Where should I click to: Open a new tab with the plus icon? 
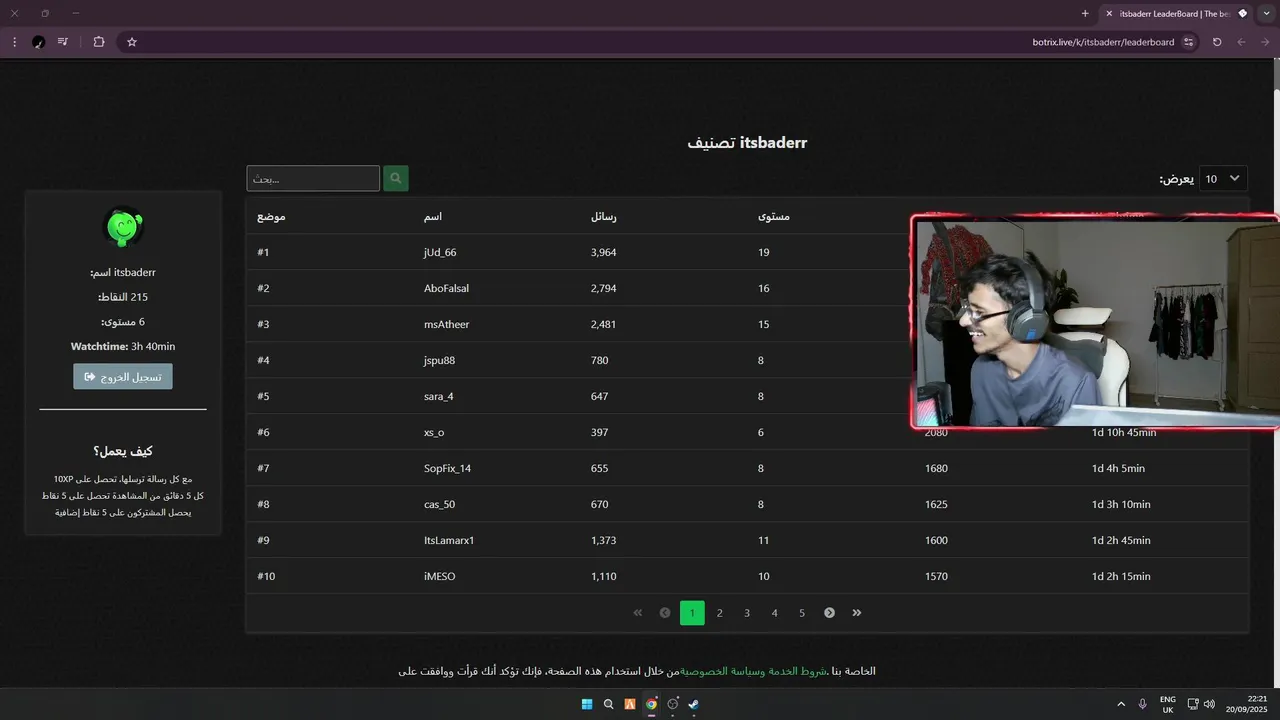coord(1085,13)
